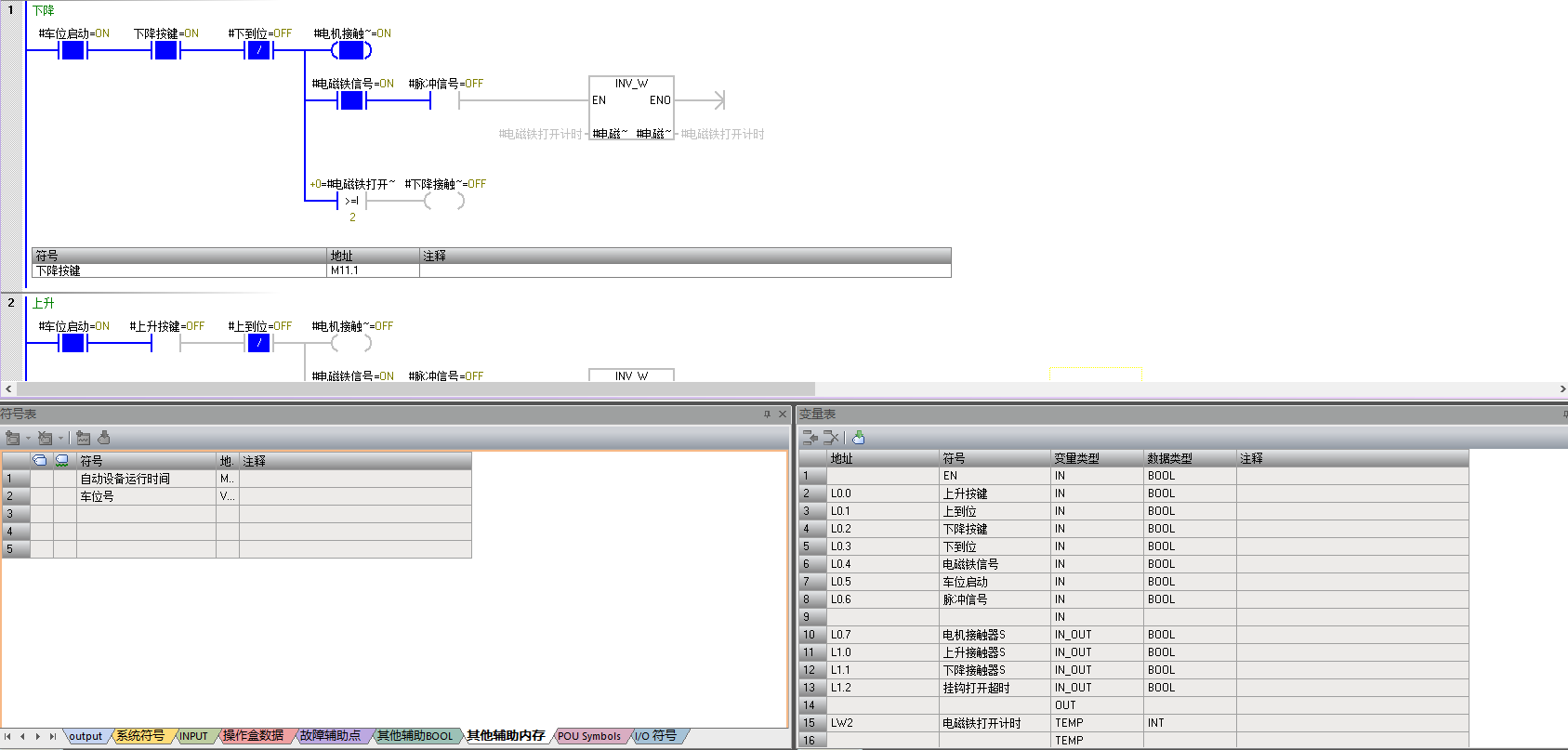Image resolution: width=1568 pixels, height=750 pixels.
Task: Click the last-tab navigation arrow in symbol tabs
Action: 53,736
